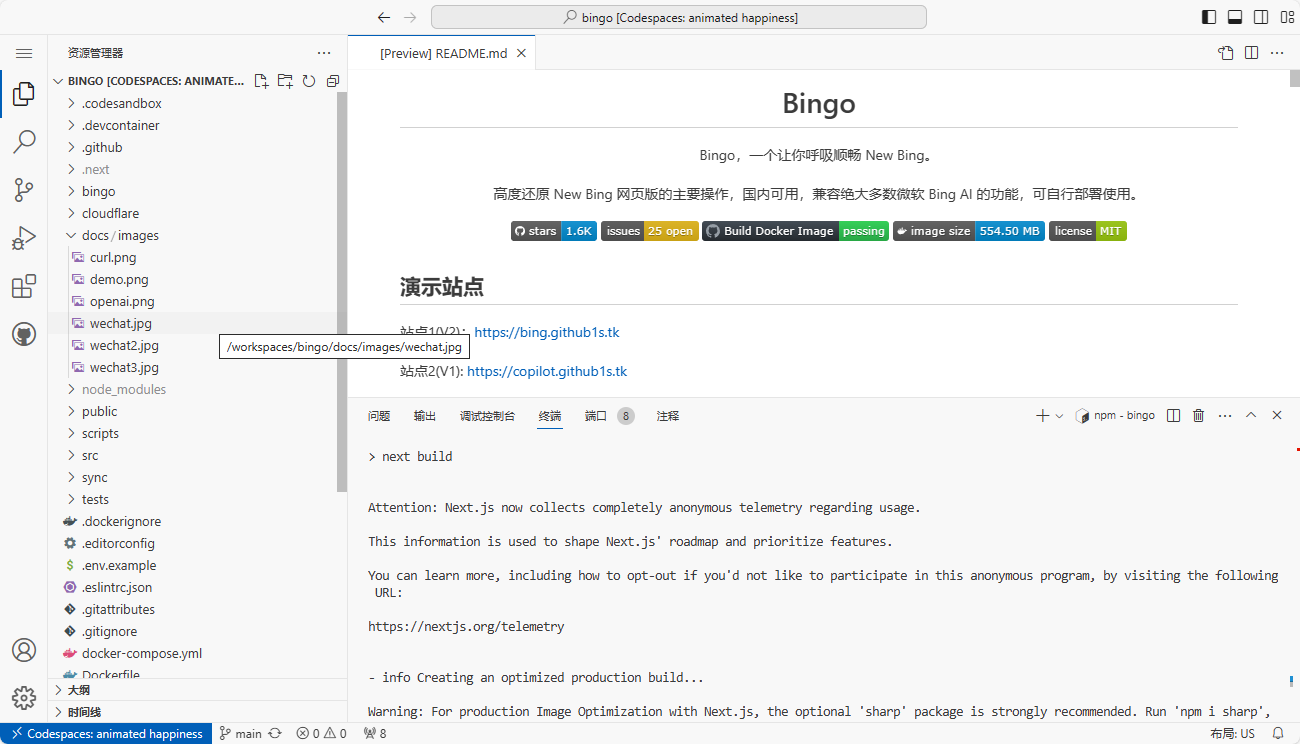This screenshot has height=744, width=1300.
Task: Collapse the docs/images folder
Action: tap(198, 235)
